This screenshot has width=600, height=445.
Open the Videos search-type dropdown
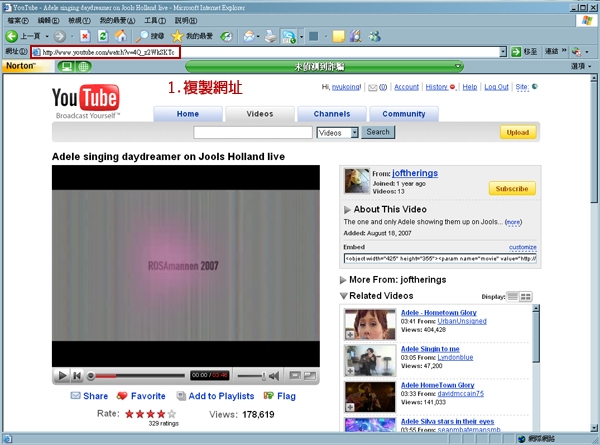point(354,132)
